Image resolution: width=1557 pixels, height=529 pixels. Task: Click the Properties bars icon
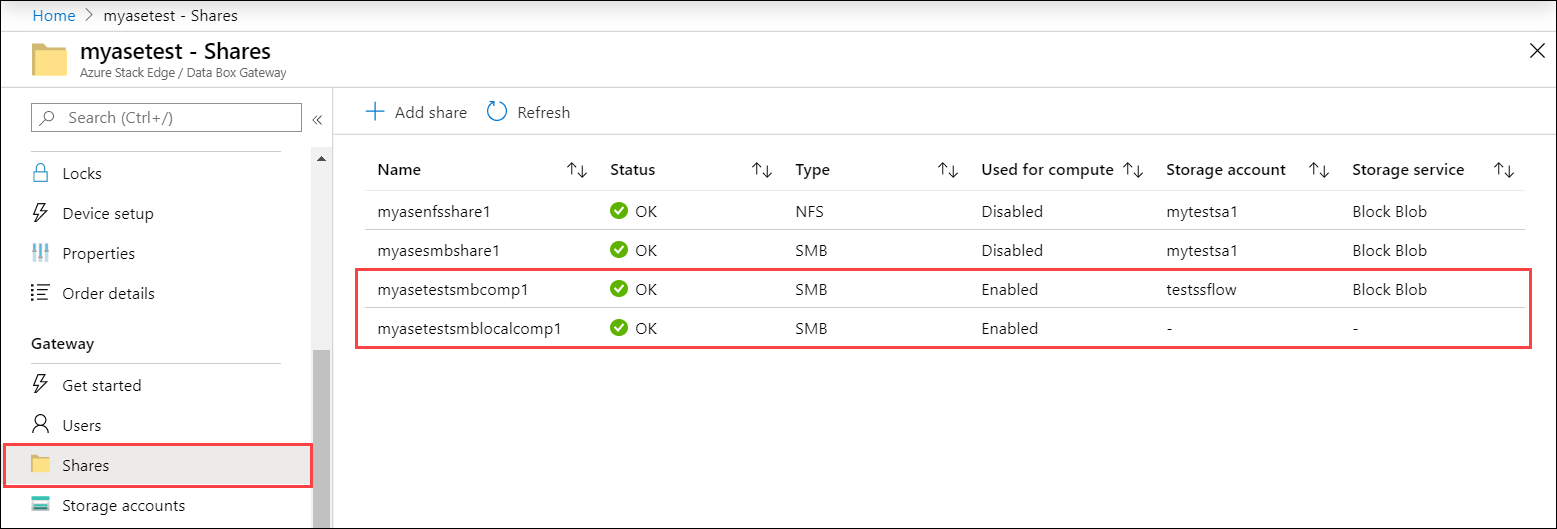tap(41, 252)
